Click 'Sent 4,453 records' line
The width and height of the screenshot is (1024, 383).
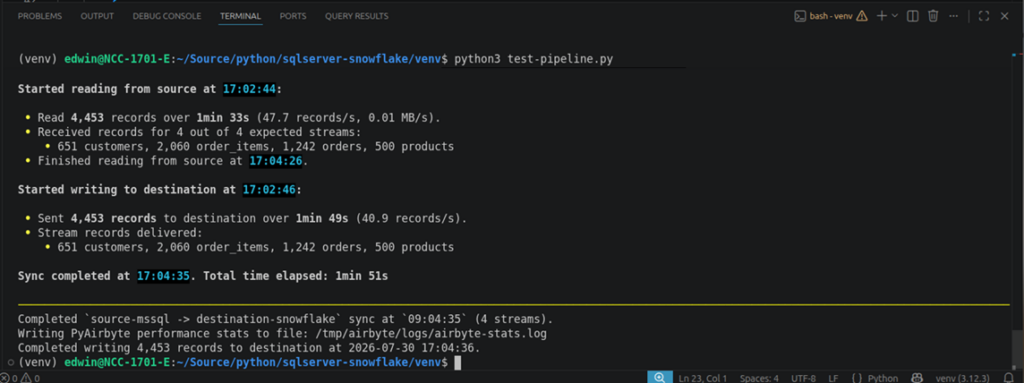pyautogui.click(x=252, y=218)
